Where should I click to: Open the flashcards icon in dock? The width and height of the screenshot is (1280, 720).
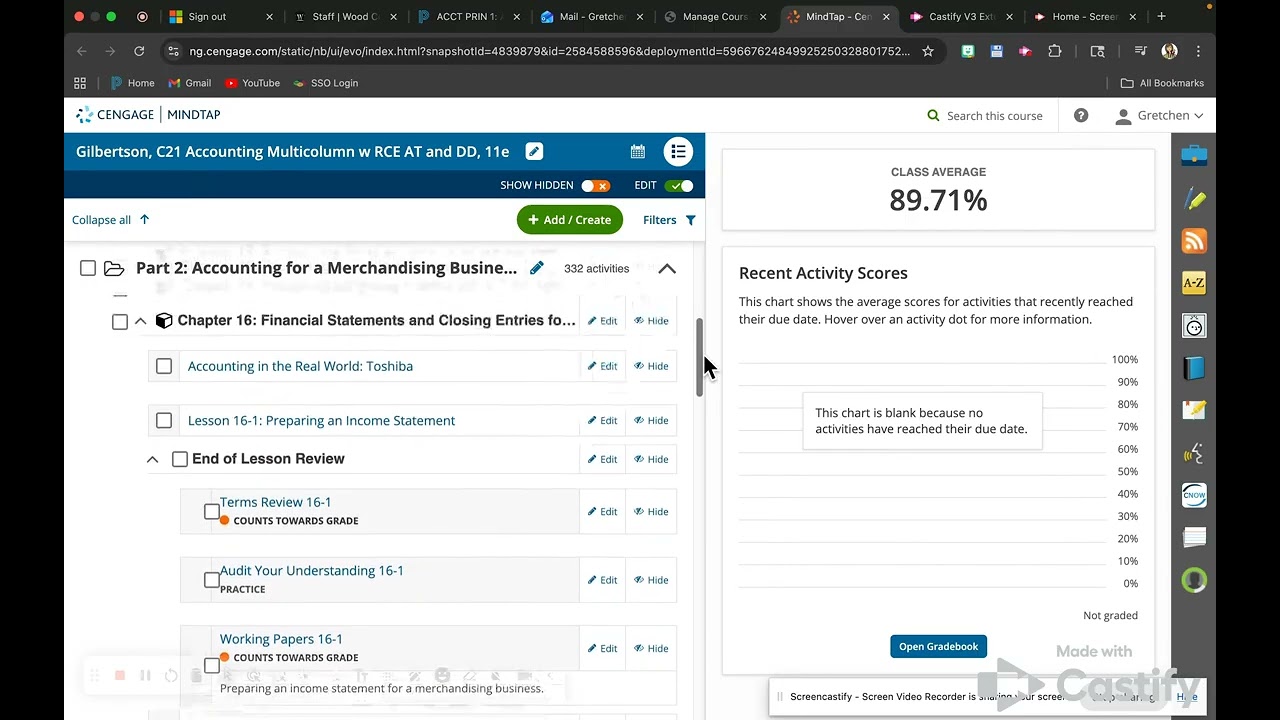click(1194, 538)
